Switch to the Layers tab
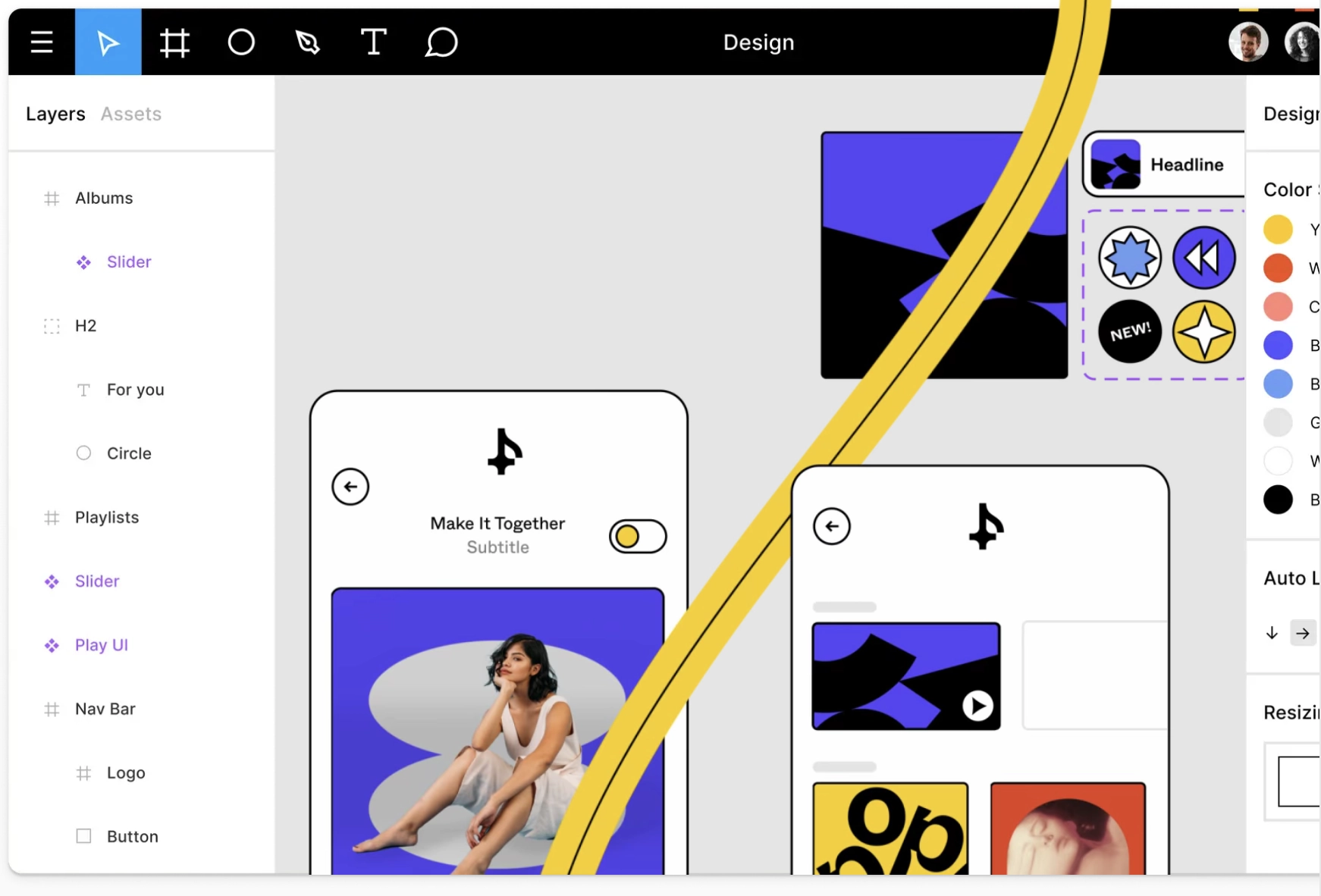Image resolution: width=1321 pixels, height=896 pixels. (55, 114)
